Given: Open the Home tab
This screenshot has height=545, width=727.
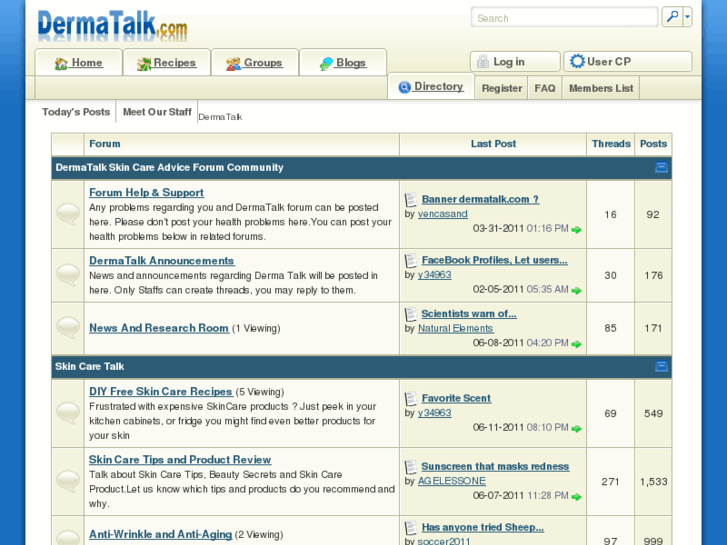Looking at the screenshot, I should pyautogui.click(x=78, y=63).
